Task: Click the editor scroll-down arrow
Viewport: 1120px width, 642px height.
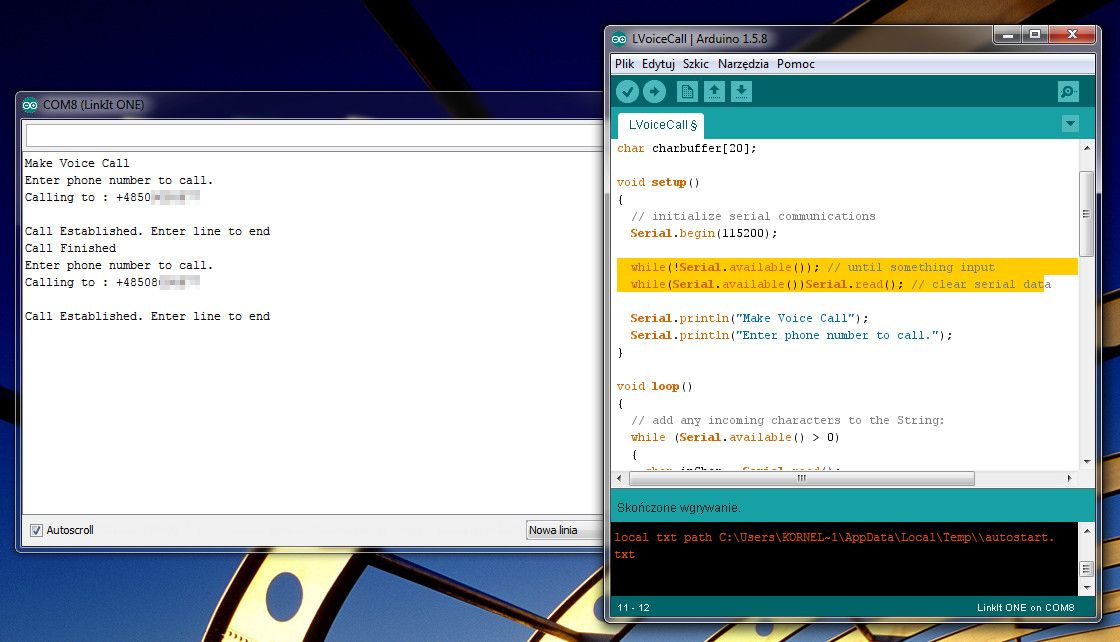Action: tap(1086, 461)
